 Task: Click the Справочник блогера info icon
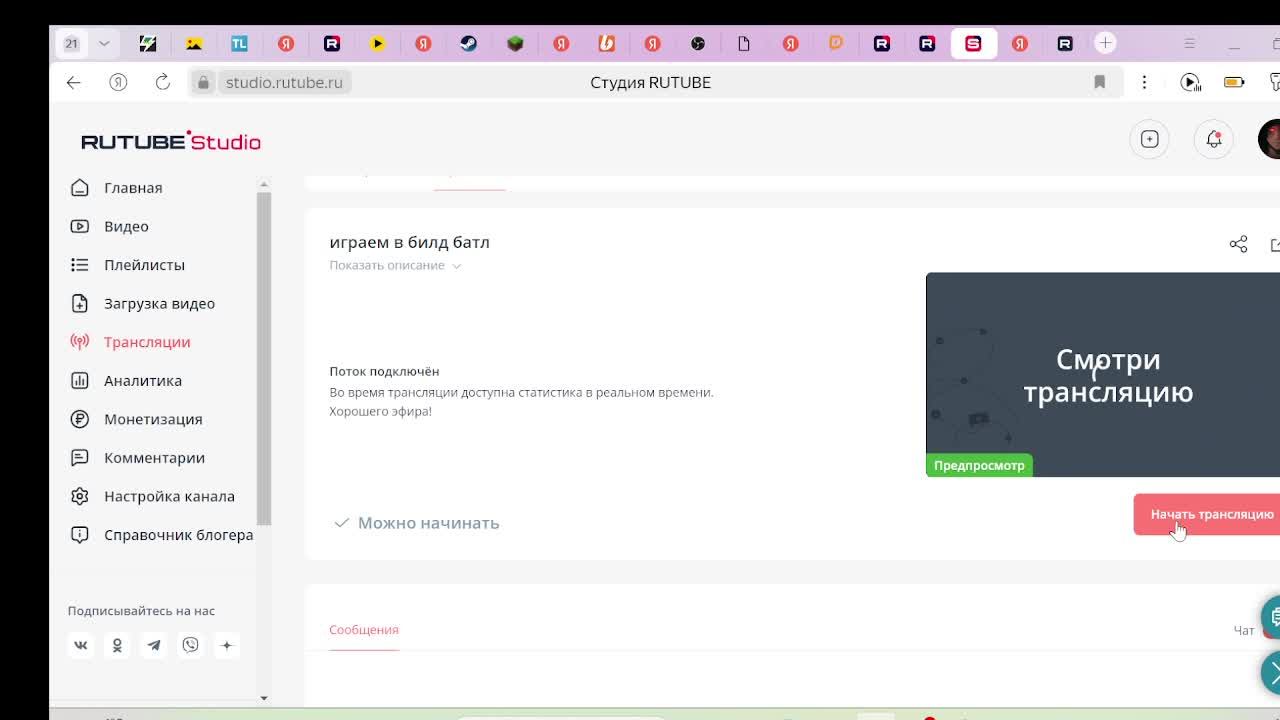pyautogui.click(x=80, y=534)
